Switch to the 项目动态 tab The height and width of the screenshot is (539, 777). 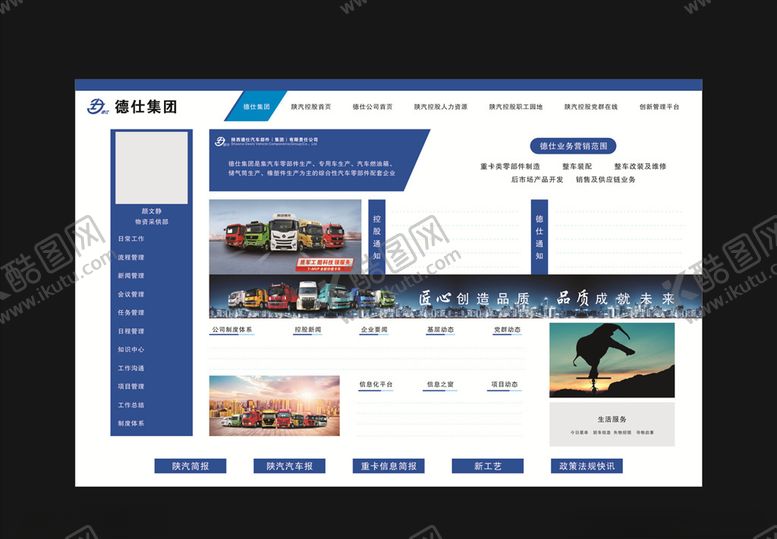[504, 385]
